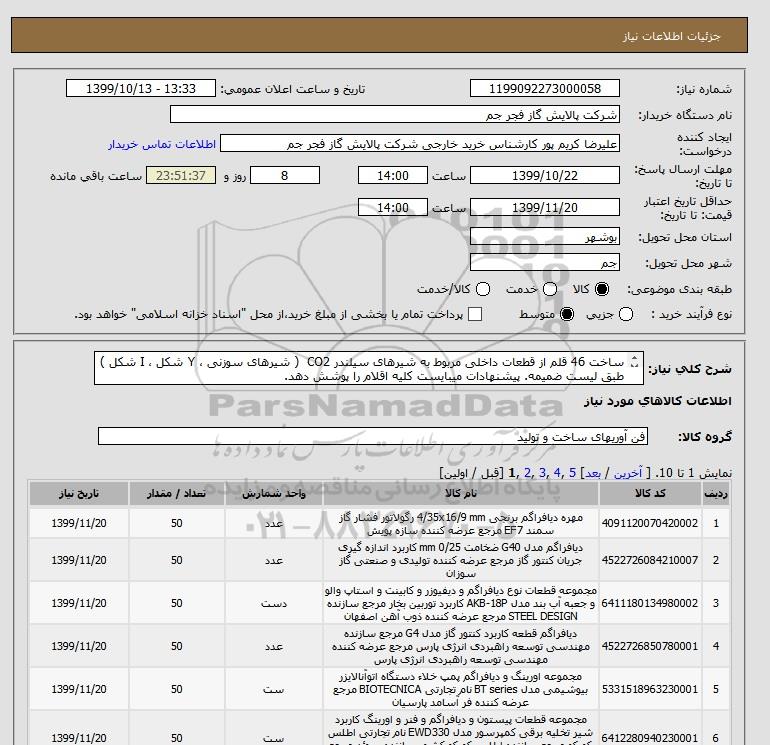The image size is (770, 745).
Task: Click the کد کالا column header
Action: click(x=650, y=494)
